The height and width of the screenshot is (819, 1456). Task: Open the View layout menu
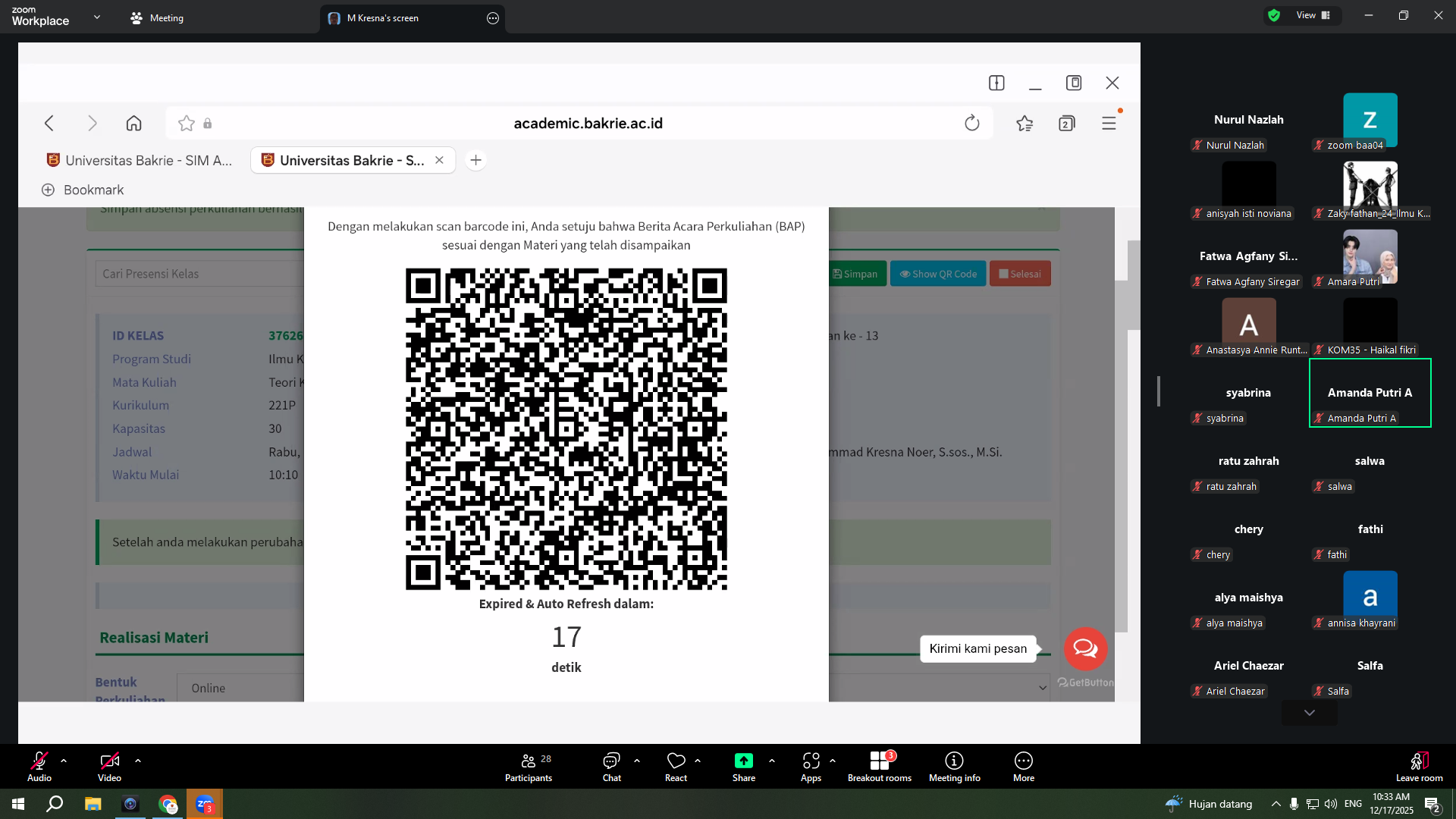tap(1313, 15)
